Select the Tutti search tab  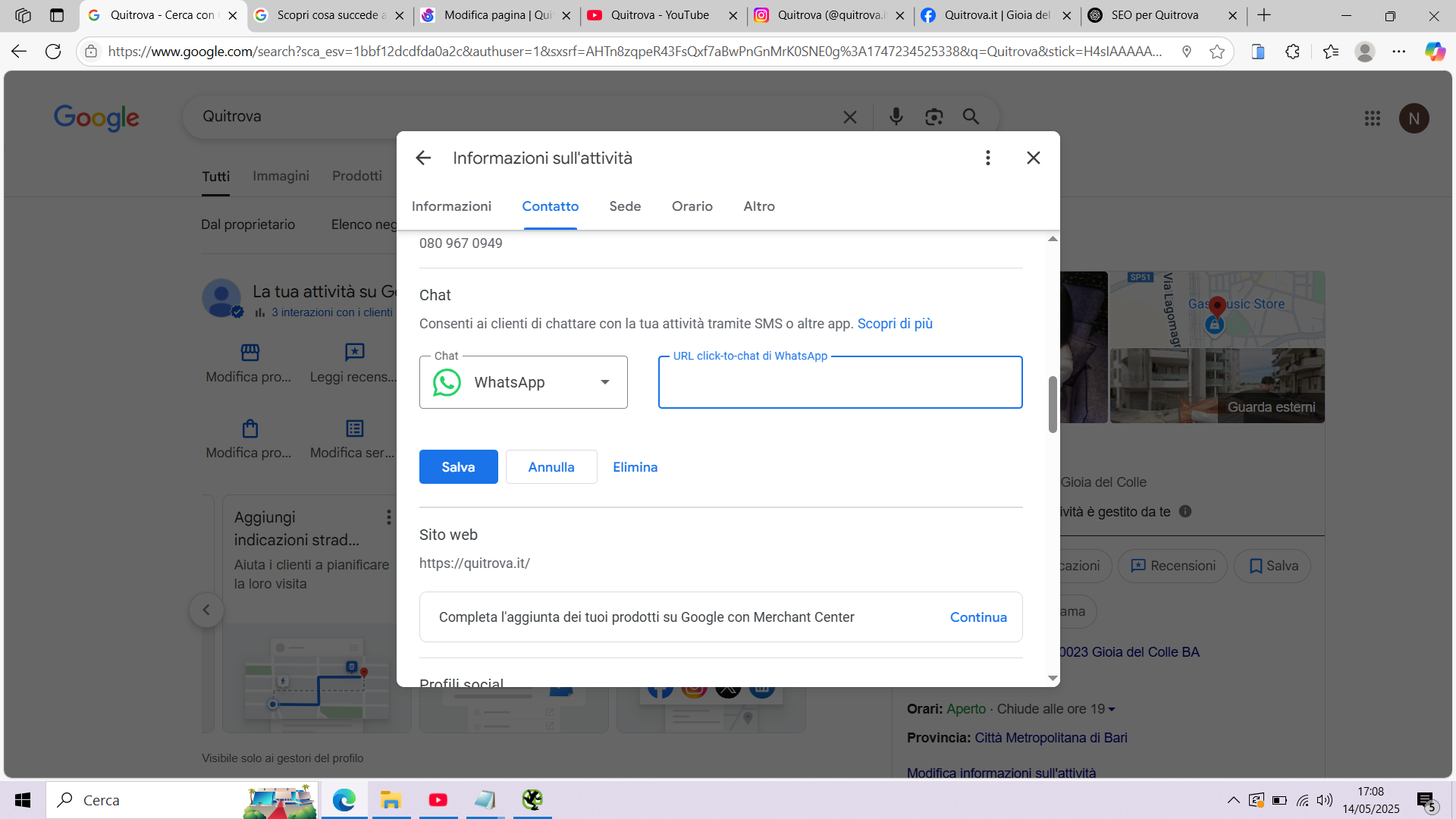[216, 177]
